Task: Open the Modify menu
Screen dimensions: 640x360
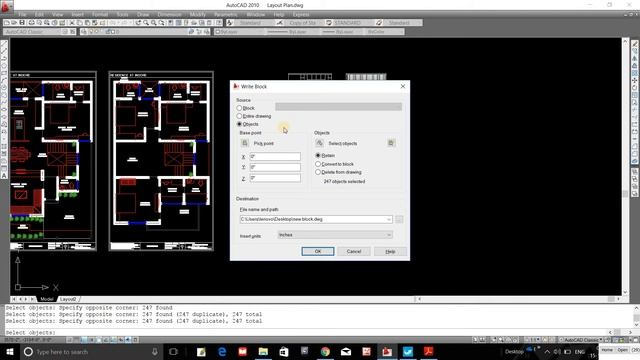Action: pyautogui.click(x=198, y=14)
